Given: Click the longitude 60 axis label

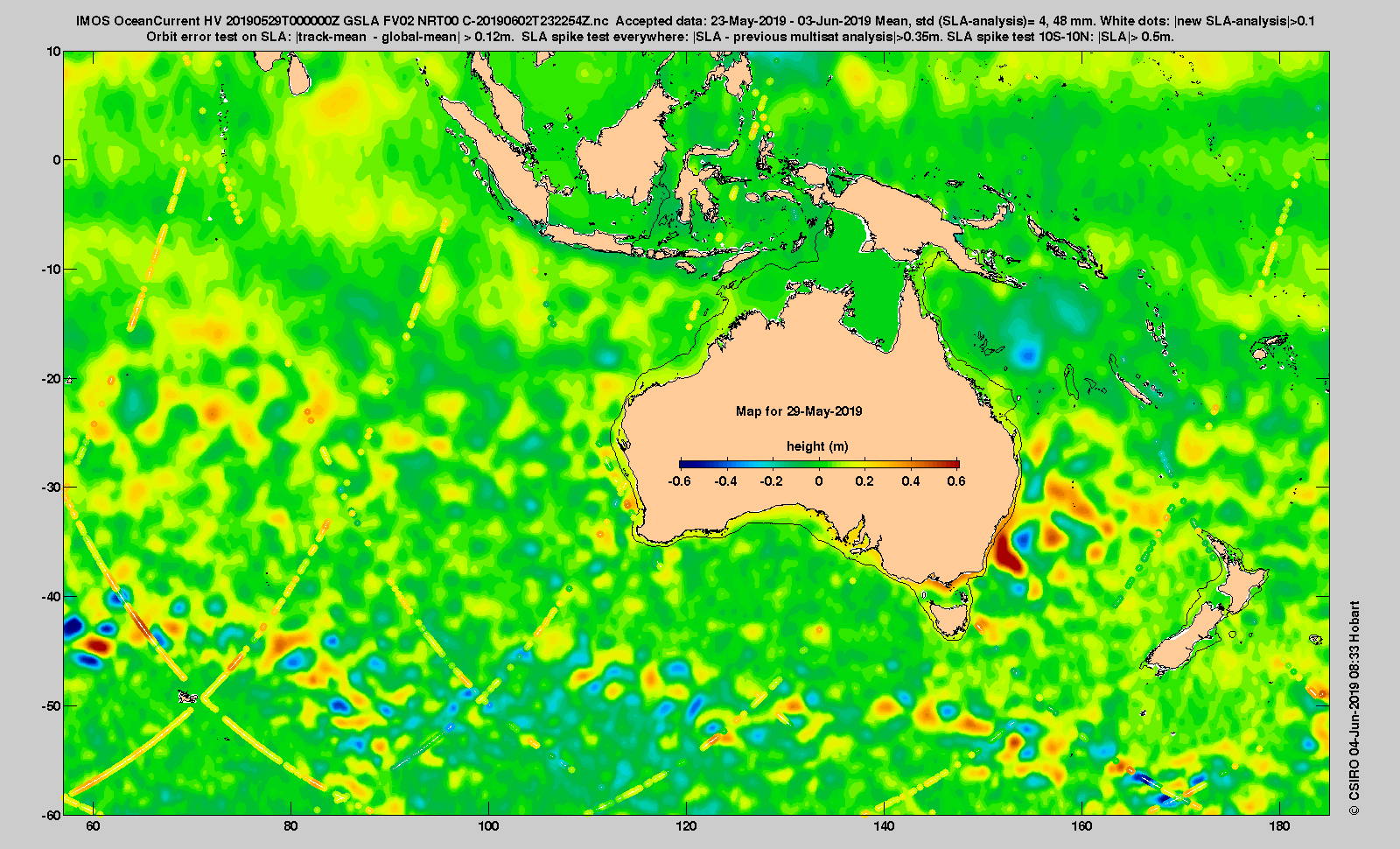Looking at the screenshot, I should 93,826.
